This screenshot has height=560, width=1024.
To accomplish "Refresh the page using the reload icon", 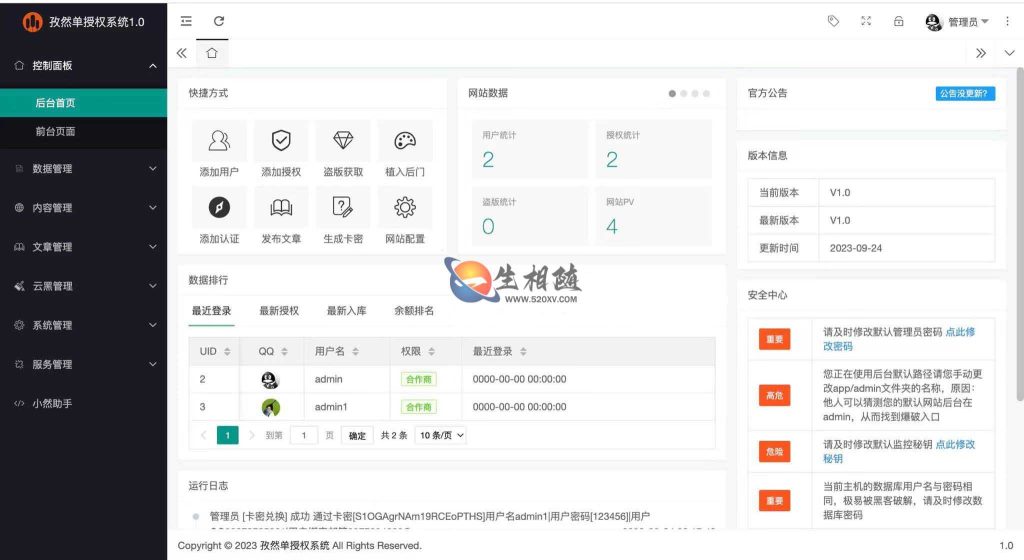I will coord(219,22).
